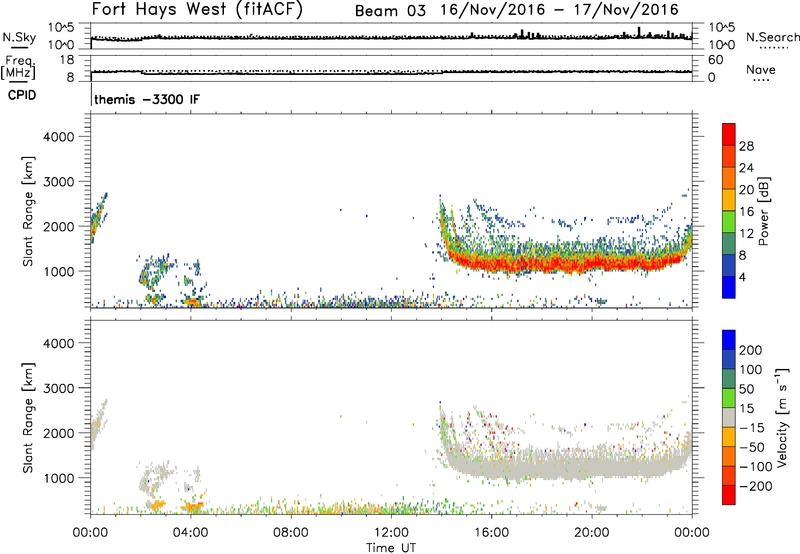Click the "08:00" time tick label
The image size is (800, 554).
click(291, 533)
